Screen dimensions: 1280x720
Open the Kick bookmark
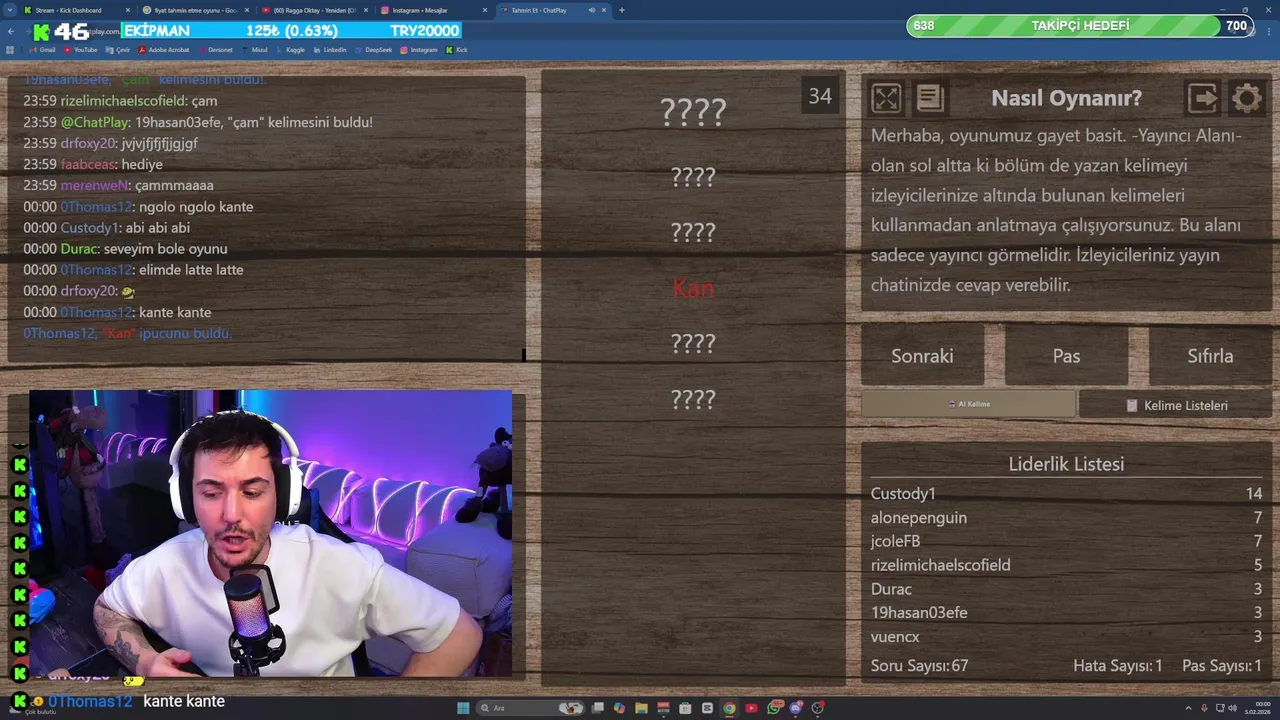[x=457, y=49]
